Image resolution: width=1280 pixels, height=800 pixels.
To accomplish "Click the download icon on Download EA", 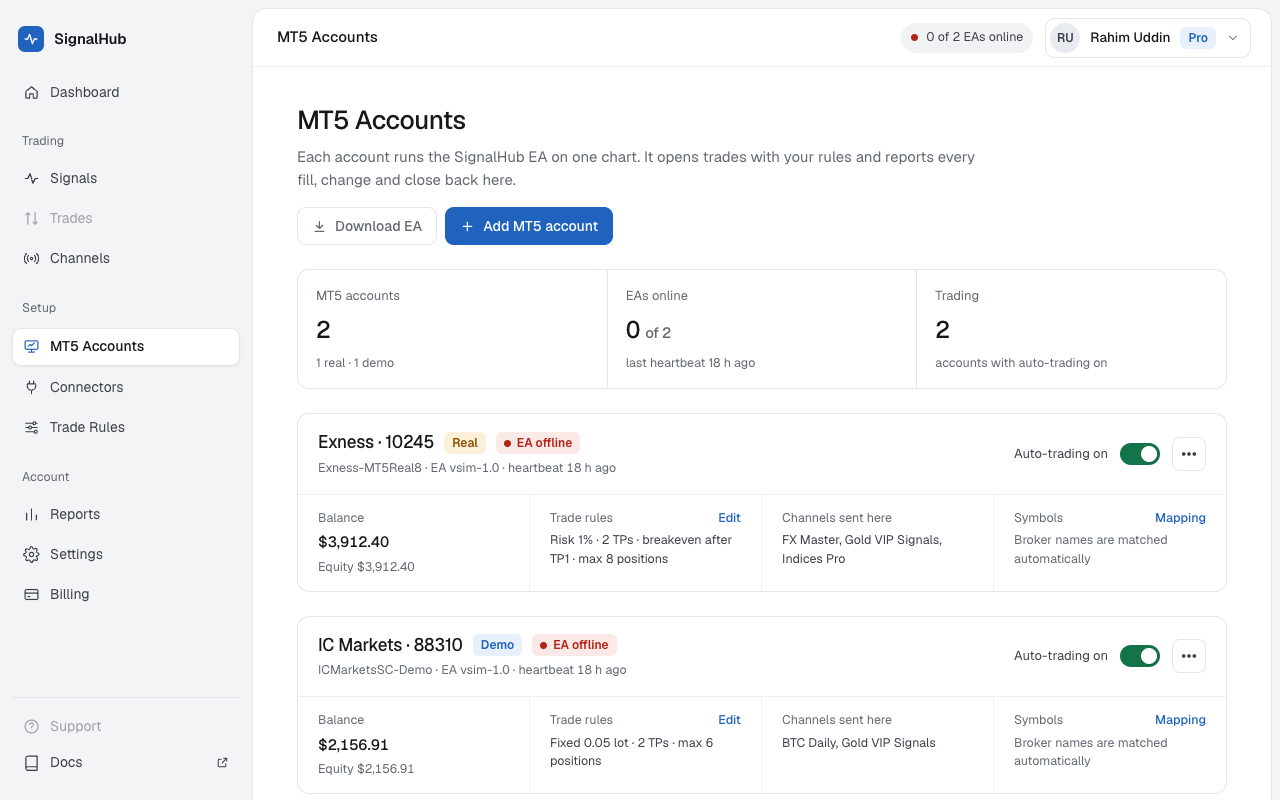I will click(x=319, y=226).
